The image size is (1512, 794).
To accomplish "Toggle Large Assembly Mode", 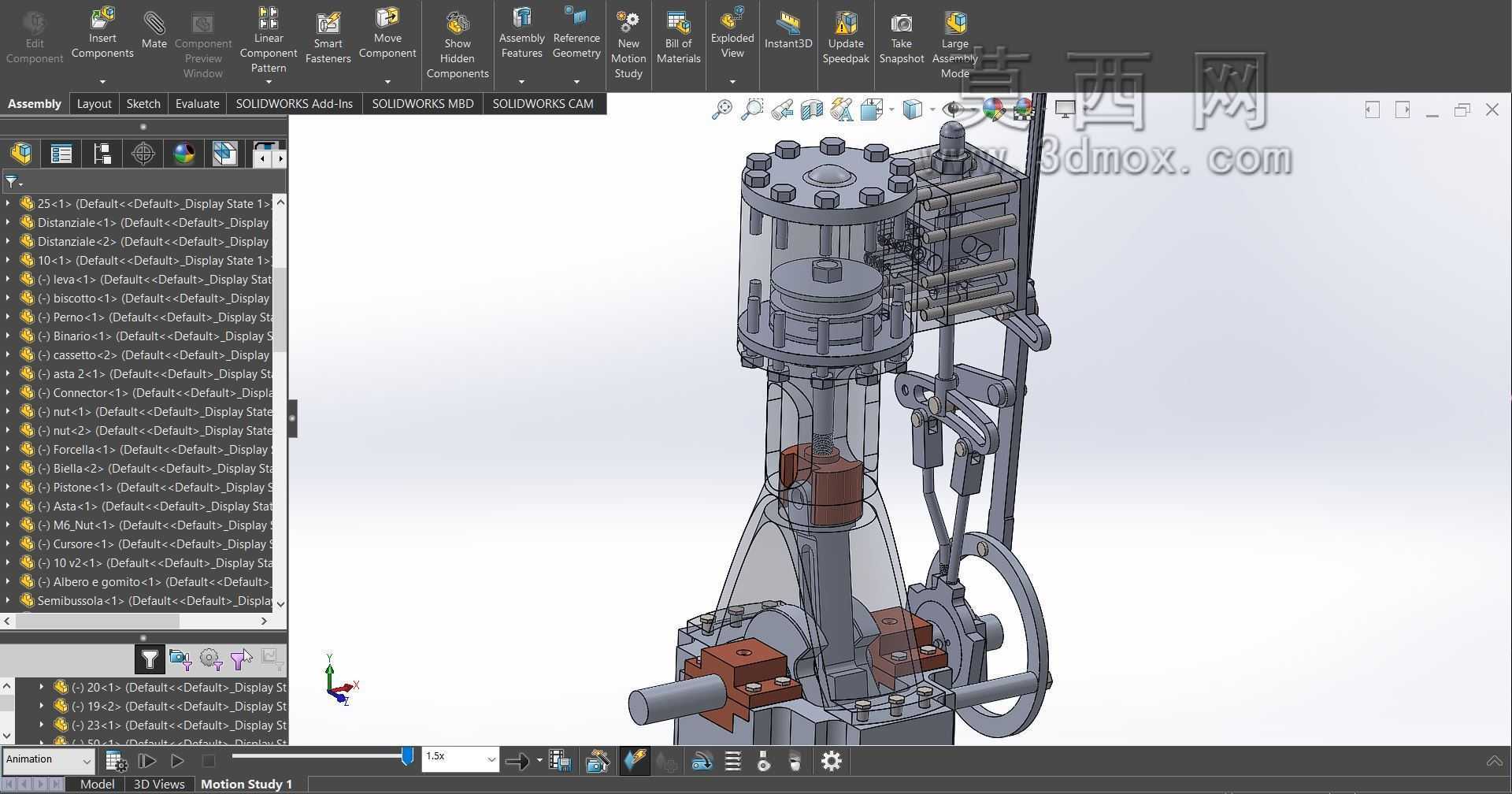I will pos(954,44).
